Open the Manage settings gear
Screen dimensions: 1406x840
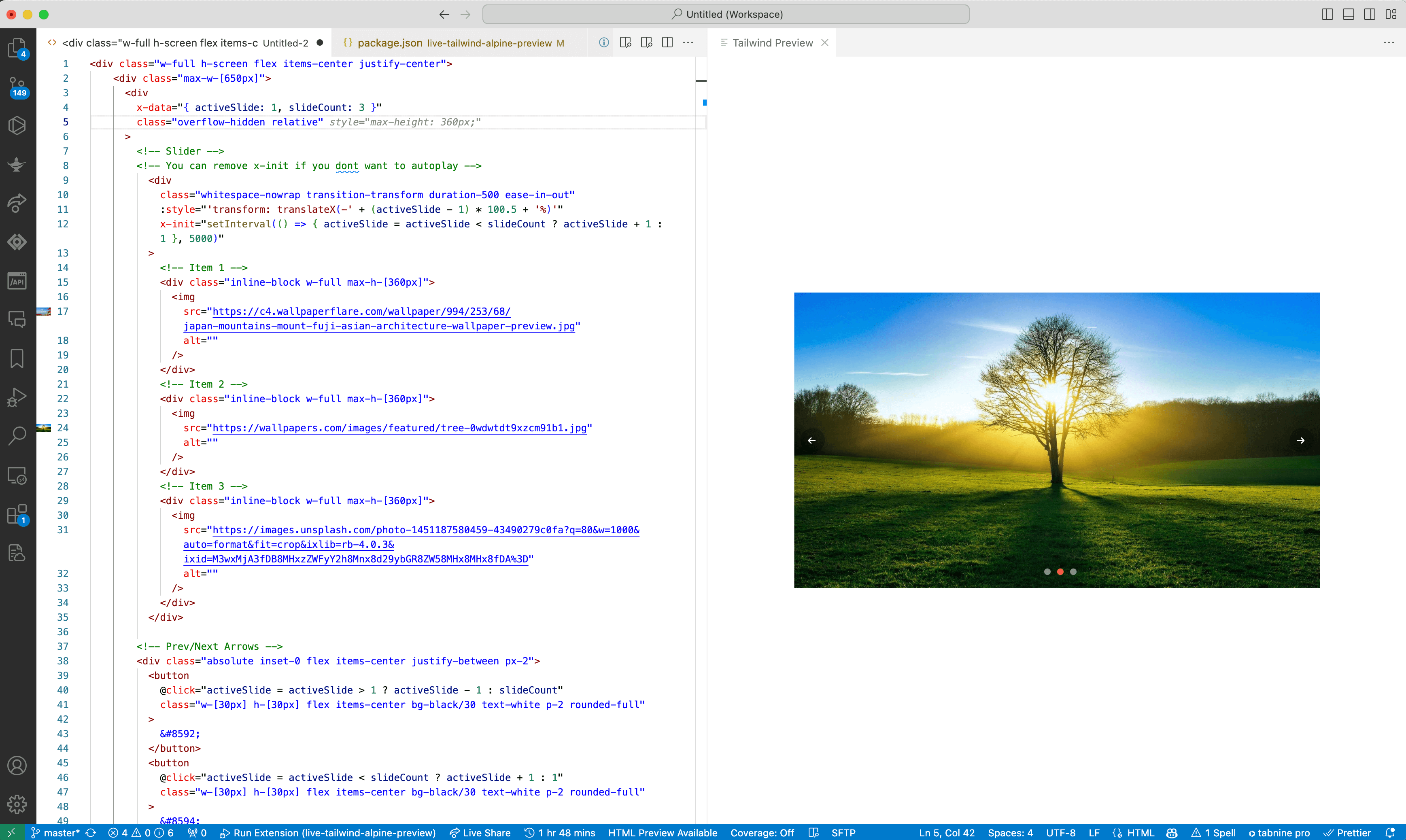(x=17, y=804)
